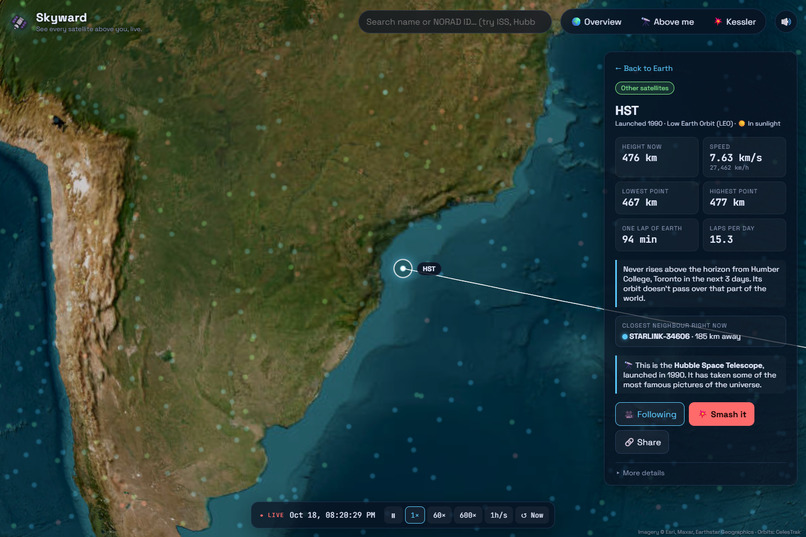Click the HST title heading
This screenshot has width=806, height=537.
[x=627, y=110]
